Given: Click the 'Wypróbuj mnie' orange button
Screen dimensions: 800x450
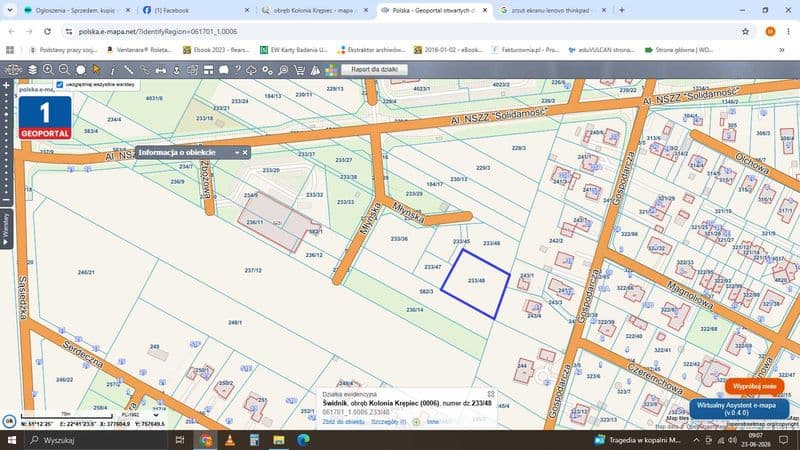Looking at the screenshot, I should [x=755, y=386].
